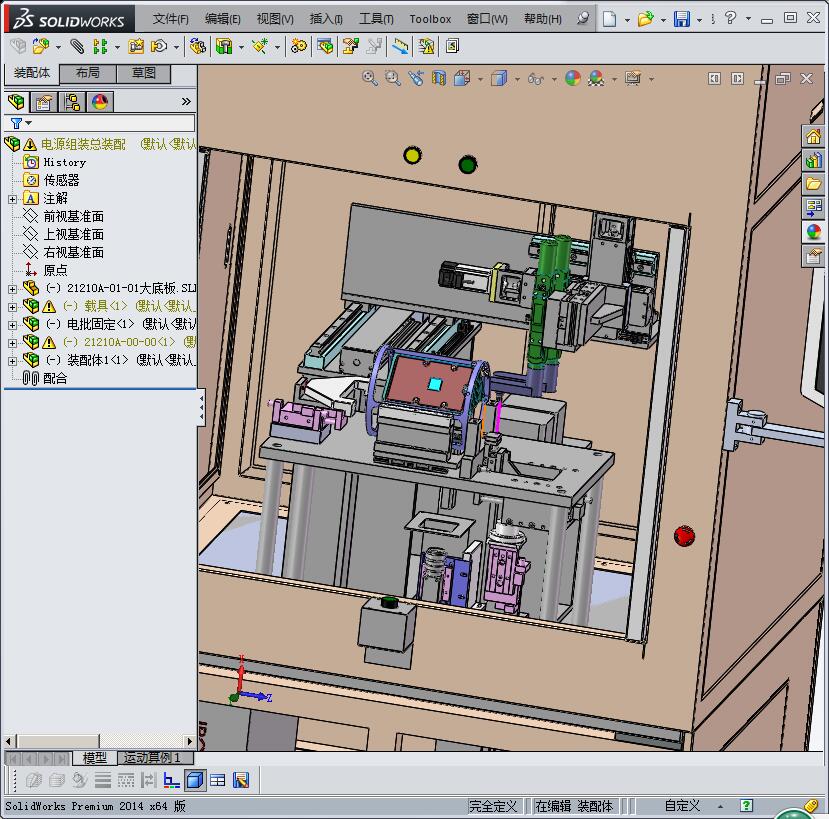Expand the 21210A-01-01大底板 component node
The height and width of the screenshot is (819, 829).
(x=12, y=289)
